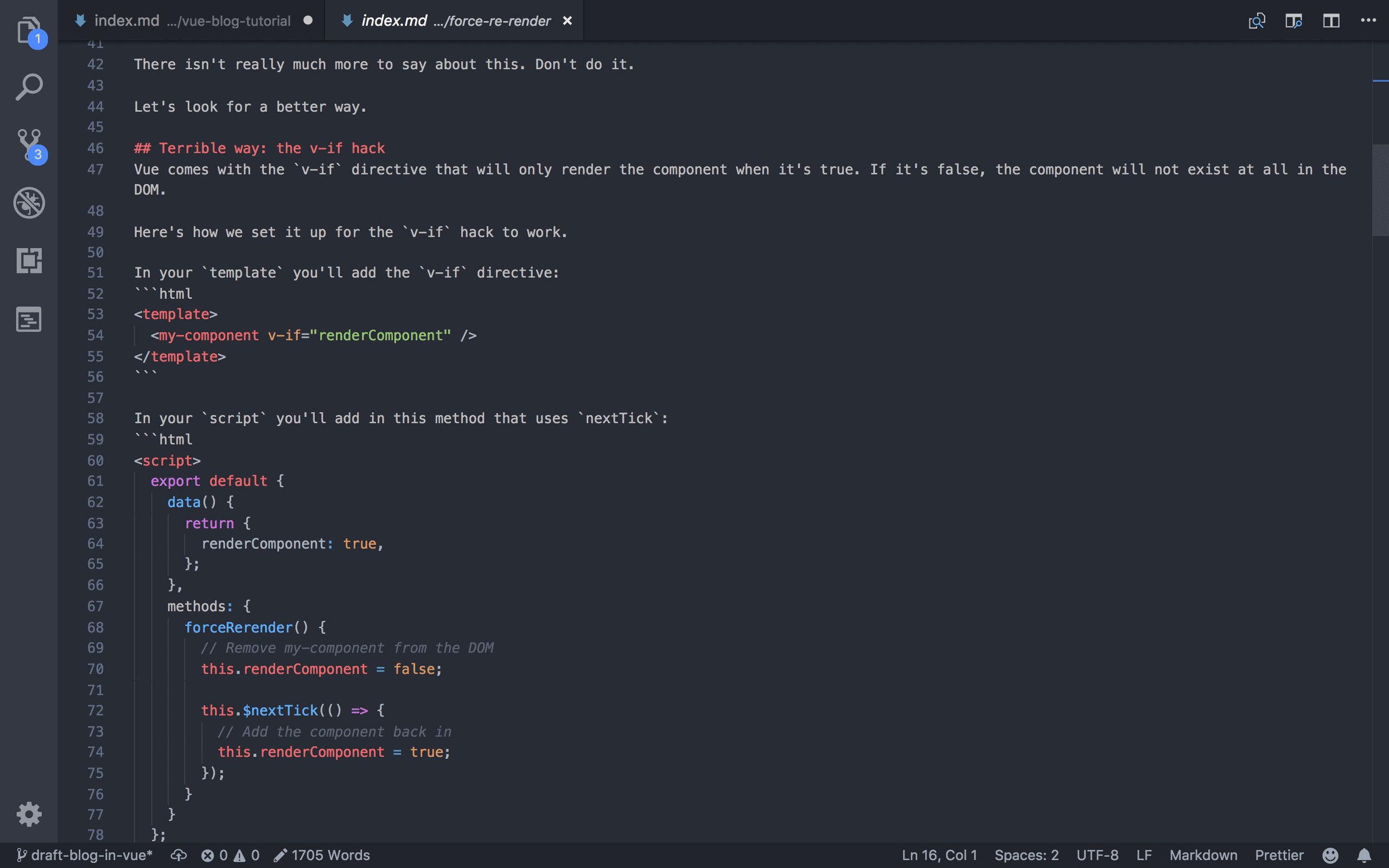
Task: Open the Debug panel icon
Action: 28,203
